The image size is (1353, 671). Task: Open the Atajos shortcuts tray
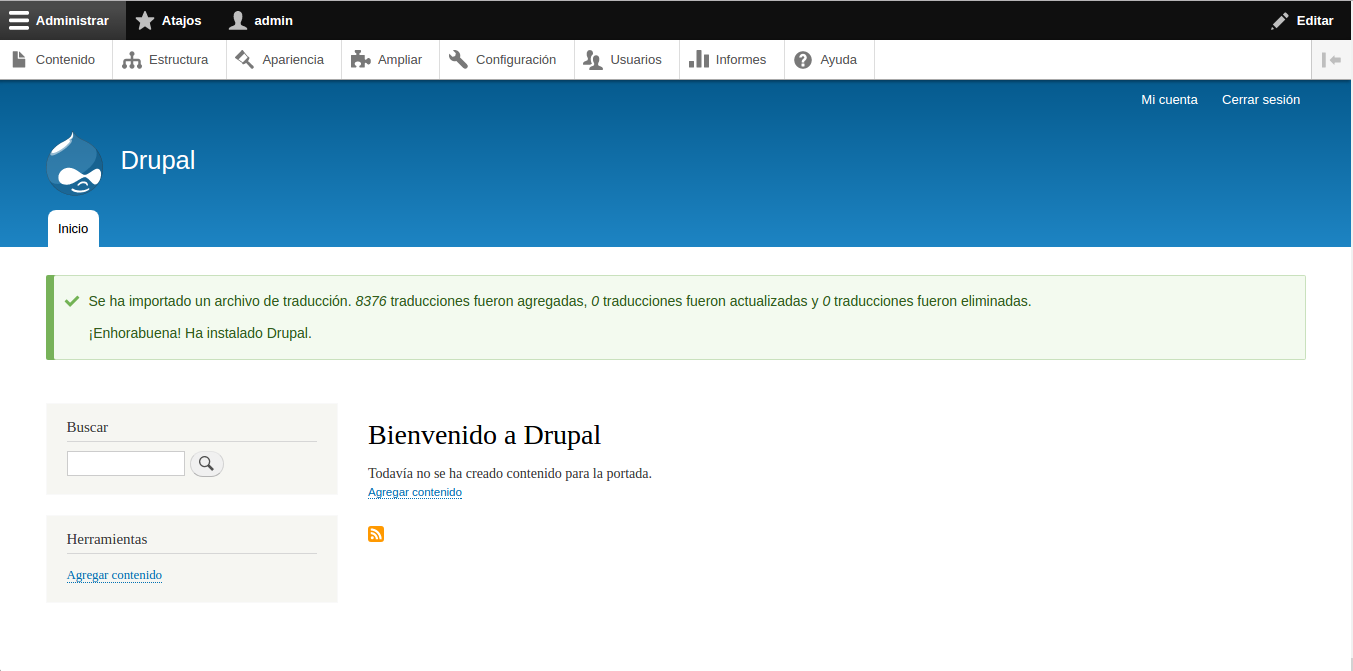tap(171, 20)
